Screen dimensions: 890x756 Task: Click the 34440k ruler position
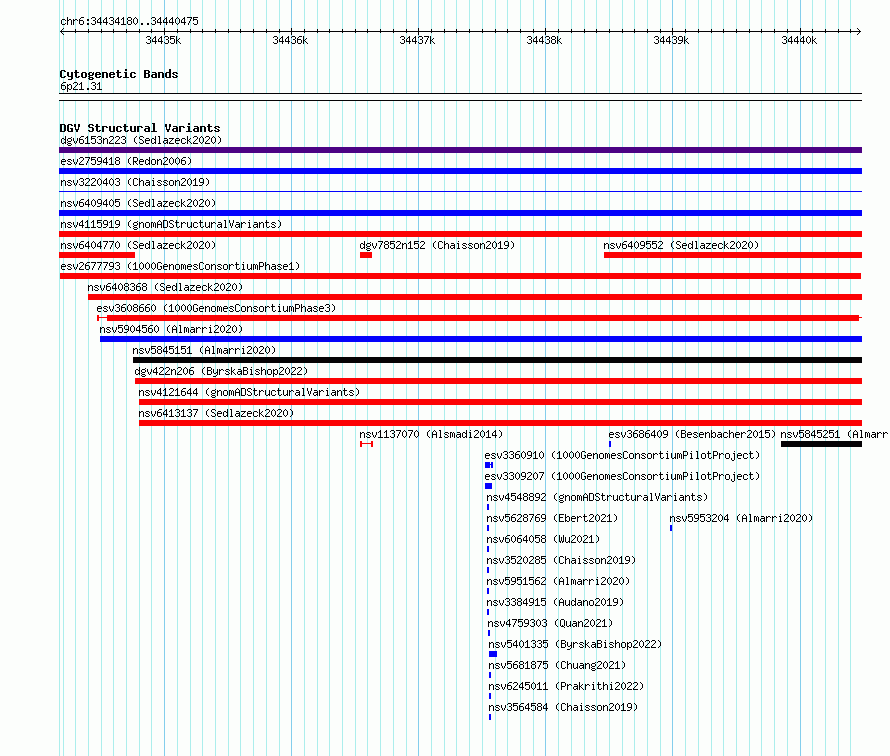(799, 40)
